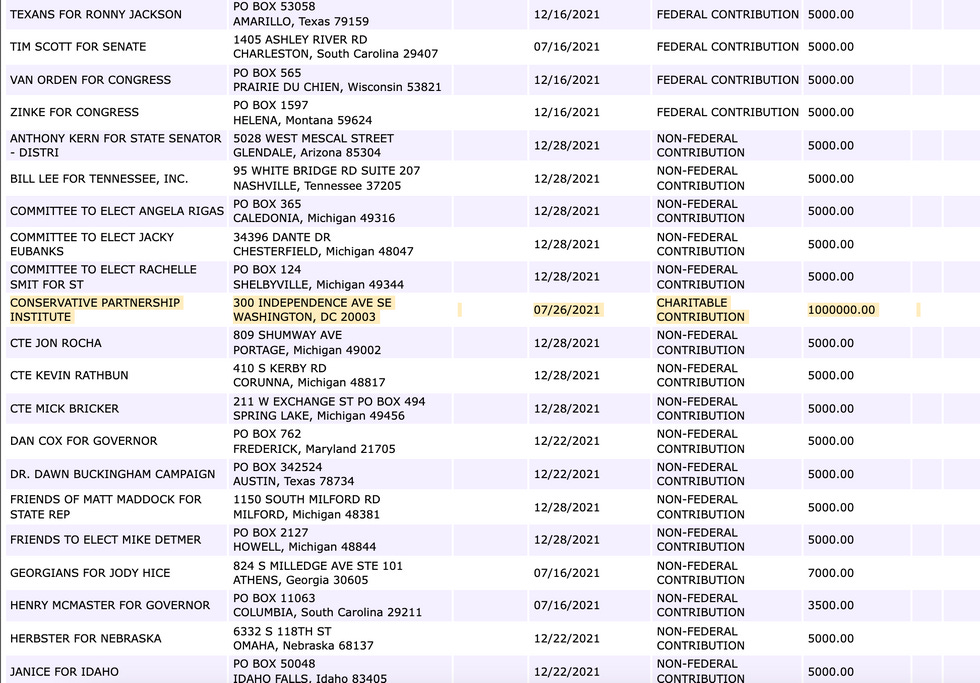The image size is (980, 683).
Task: Click 12/28/2021 date for Friends to Elect Mike Detmer
Action: [566, 540]
